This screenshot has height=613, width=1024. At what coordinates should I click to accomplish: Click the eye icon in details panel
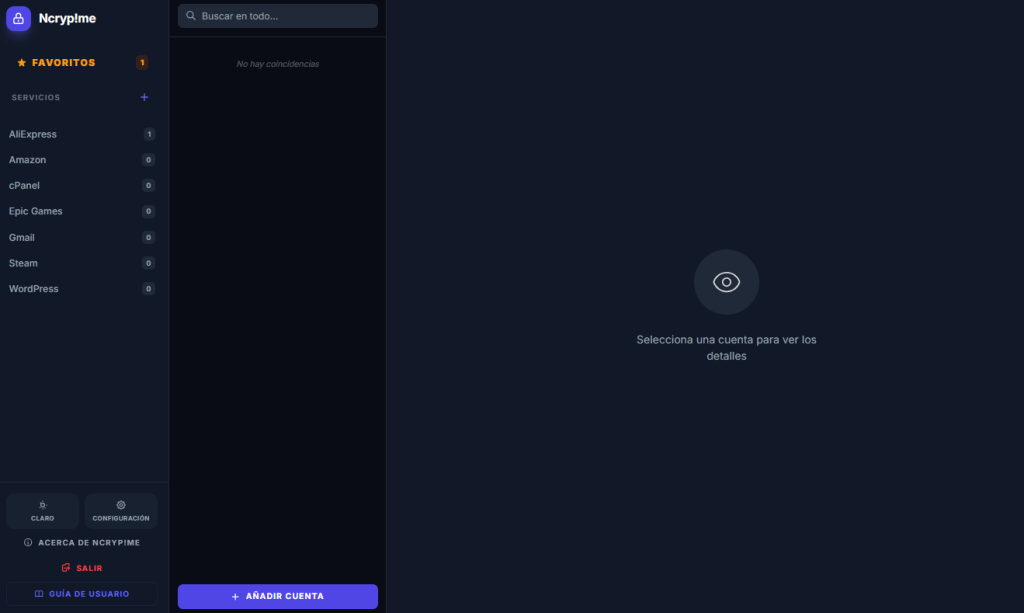point(726,282)
